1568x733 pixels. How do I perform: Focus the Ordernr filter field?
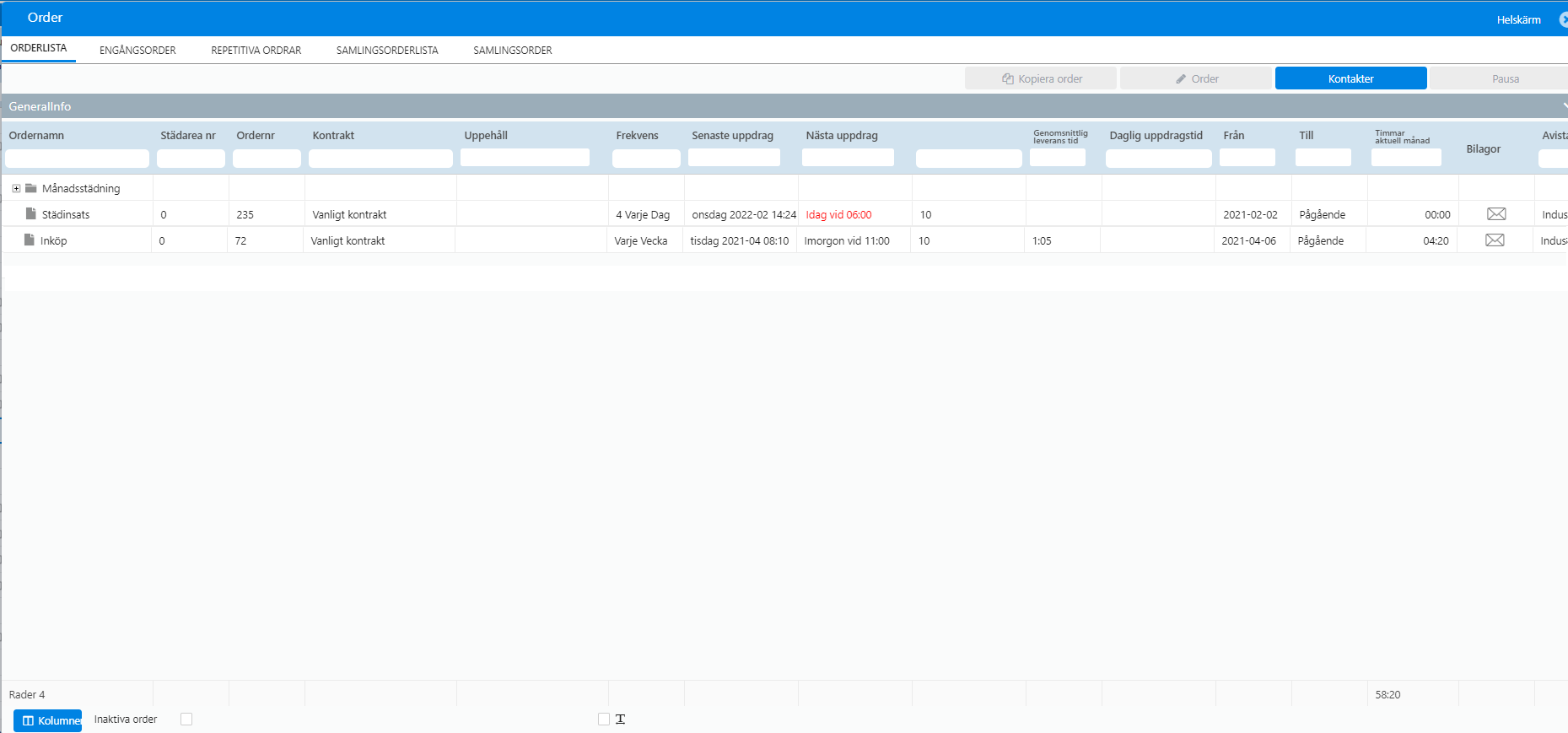pyautogui.click(x=267, y=158)
